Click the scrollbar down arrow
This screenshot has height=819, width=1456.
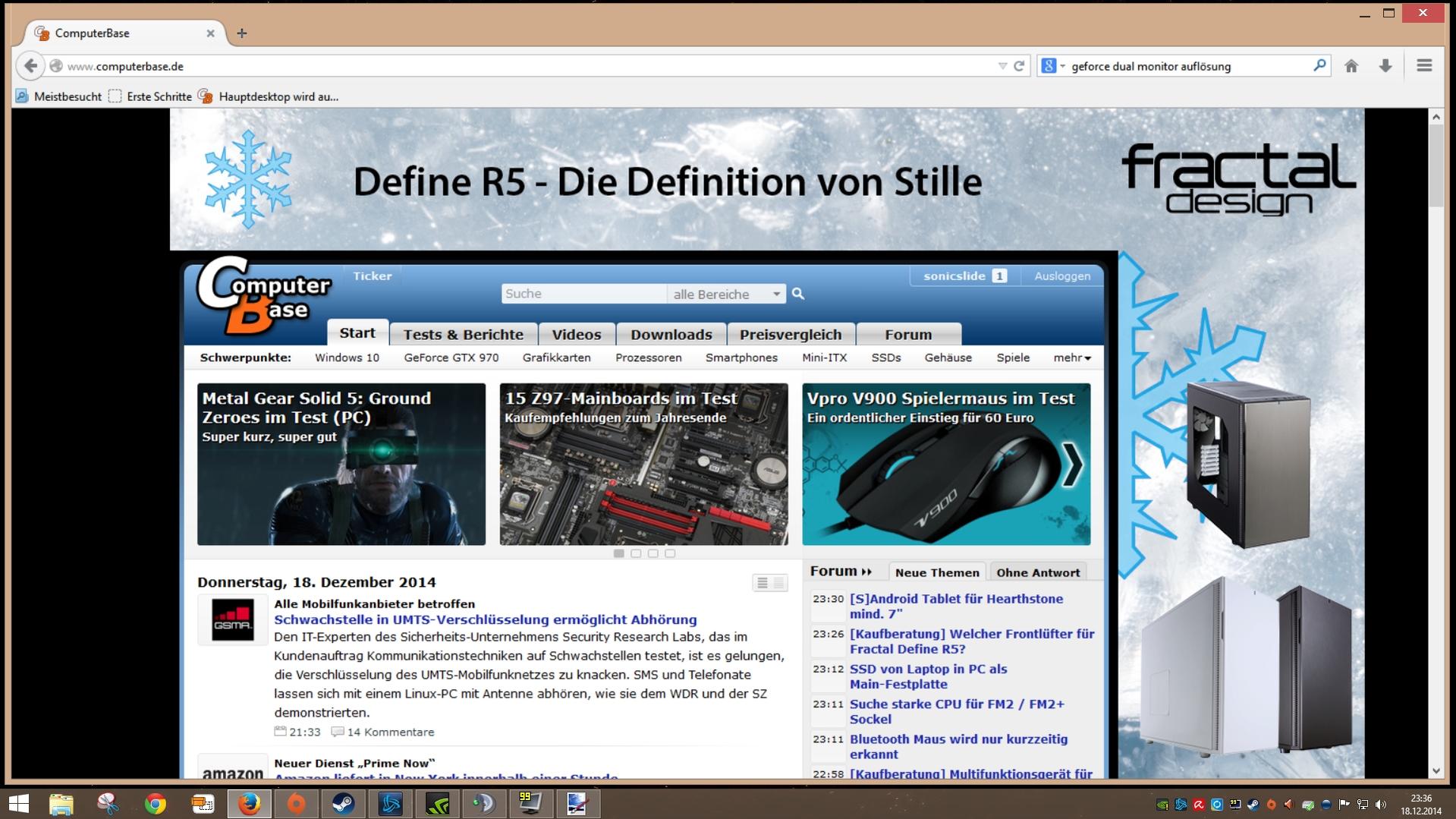pos(1436,770)
